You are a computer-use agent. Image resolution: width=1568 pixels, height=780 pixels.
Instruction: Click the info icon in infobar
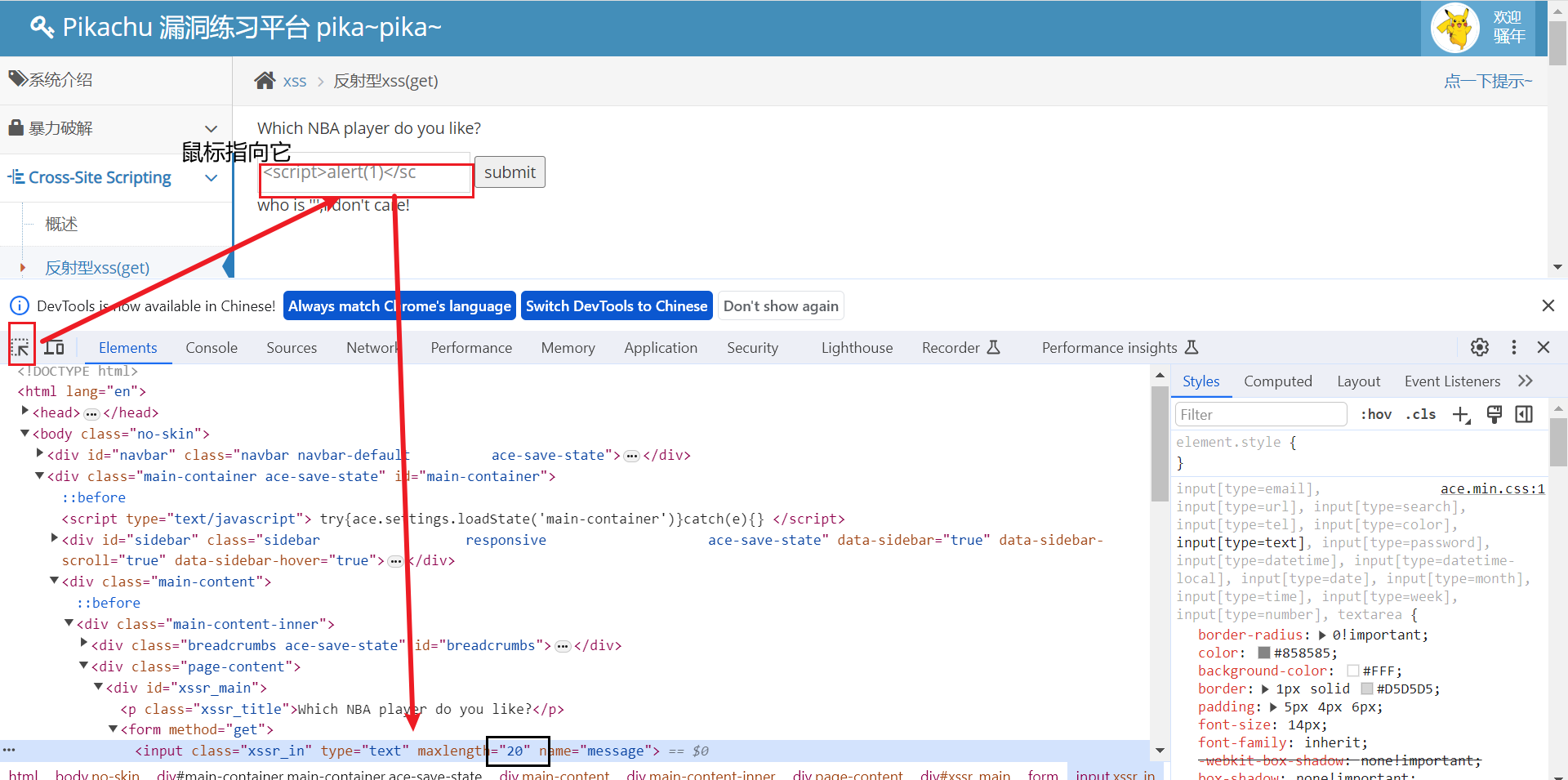coord(19,305)
